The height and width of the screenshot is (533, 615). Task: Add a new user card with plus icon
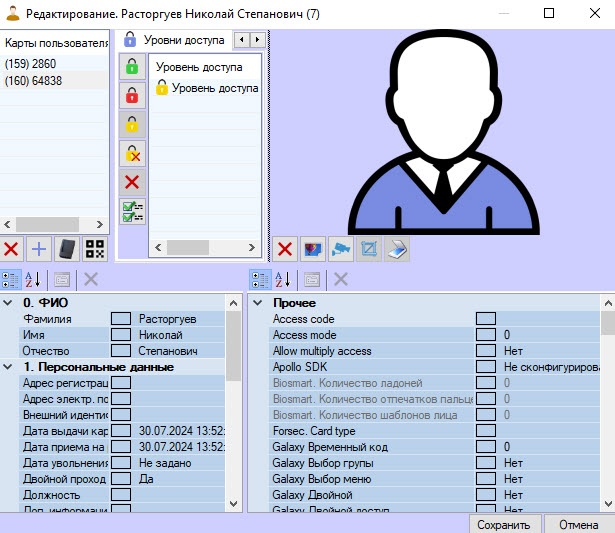pyautogui.click(x=39, y=249)
